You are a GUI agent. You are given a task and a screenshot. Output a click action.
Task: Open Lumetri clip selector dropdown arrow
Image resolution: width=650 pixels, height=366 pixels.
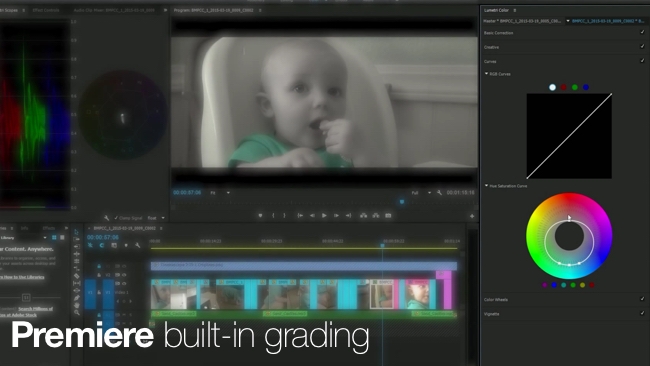click(x=568, y=21)
